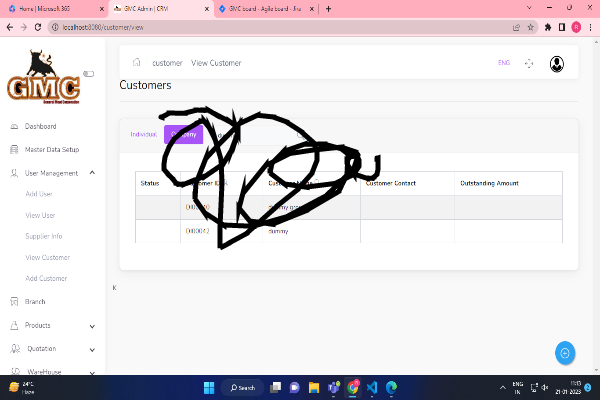Image resolution: width=600 pixels, height=400 pixels.
Task: Open Supplier Info in sidebar
Action: pos(44,236)
